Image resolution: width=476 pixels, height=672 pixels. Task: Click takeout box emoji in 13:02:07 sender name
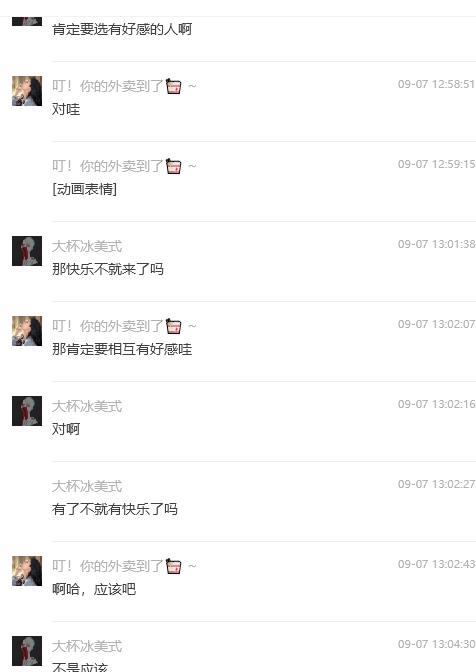pos(174,326)
